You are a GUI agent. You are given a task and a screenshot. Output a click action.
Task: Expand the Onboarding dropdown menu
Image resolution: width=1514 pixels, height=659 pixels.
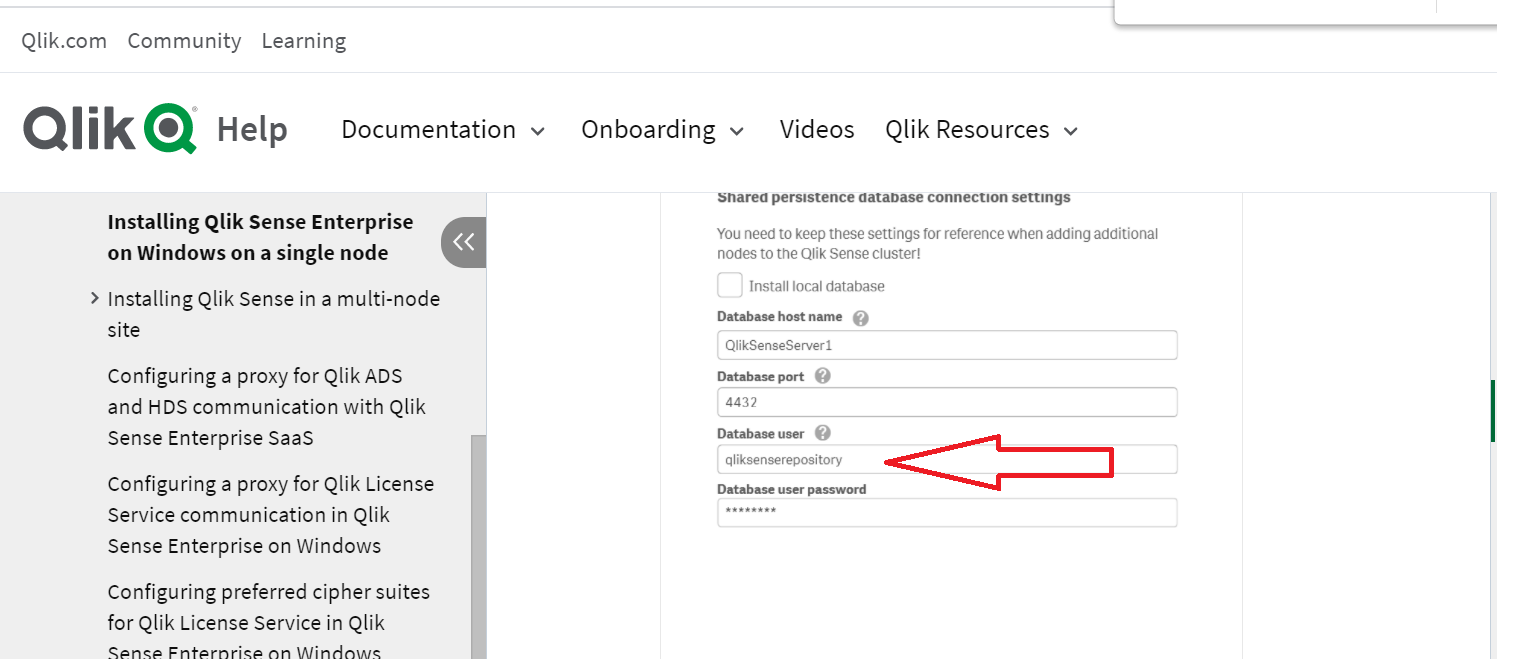(662, 130)
